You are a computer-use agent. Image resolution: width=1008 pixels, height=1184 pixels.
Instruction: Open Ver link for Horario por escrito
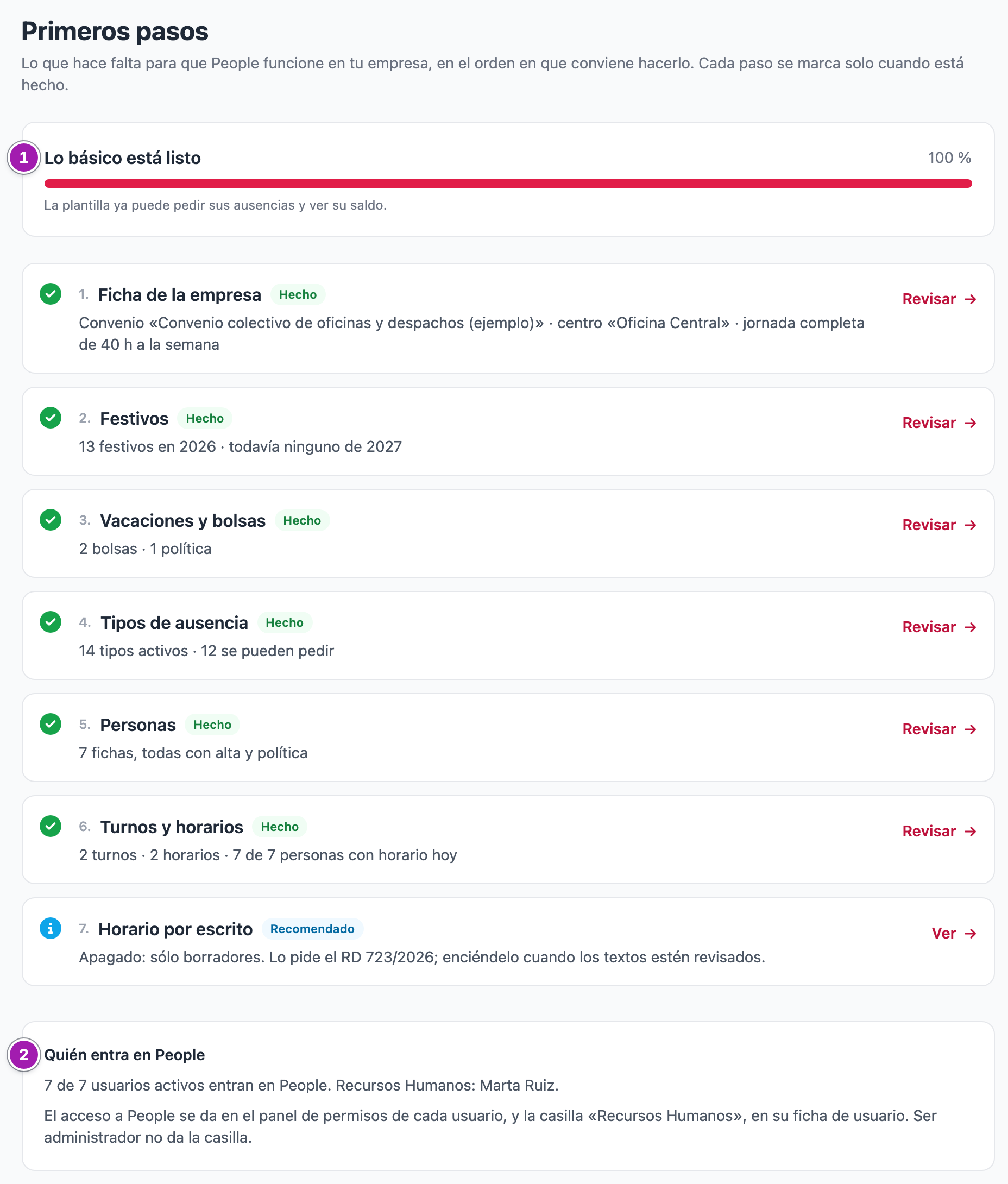(954, 934)
